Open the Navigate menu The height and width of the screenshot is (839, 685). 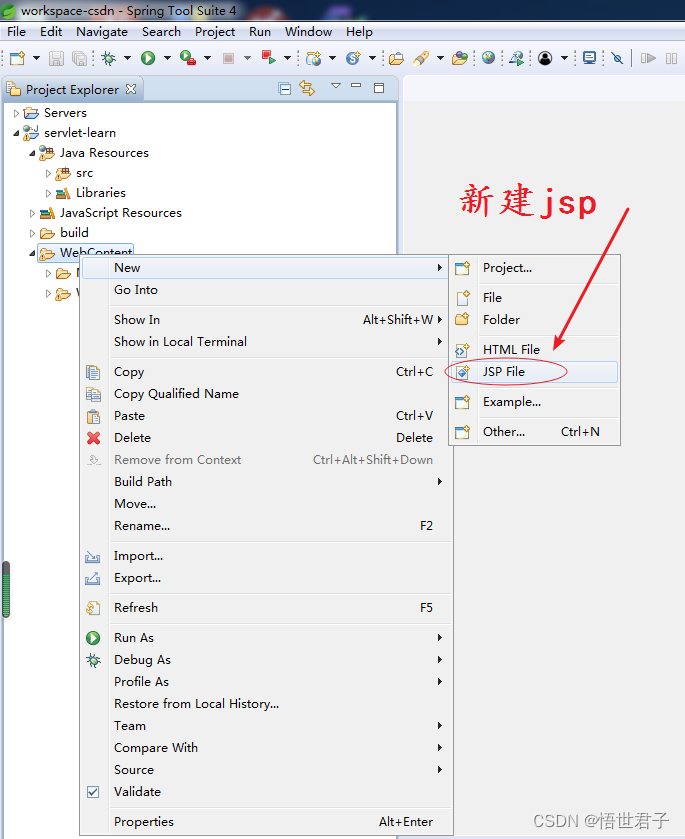(102, 32)
